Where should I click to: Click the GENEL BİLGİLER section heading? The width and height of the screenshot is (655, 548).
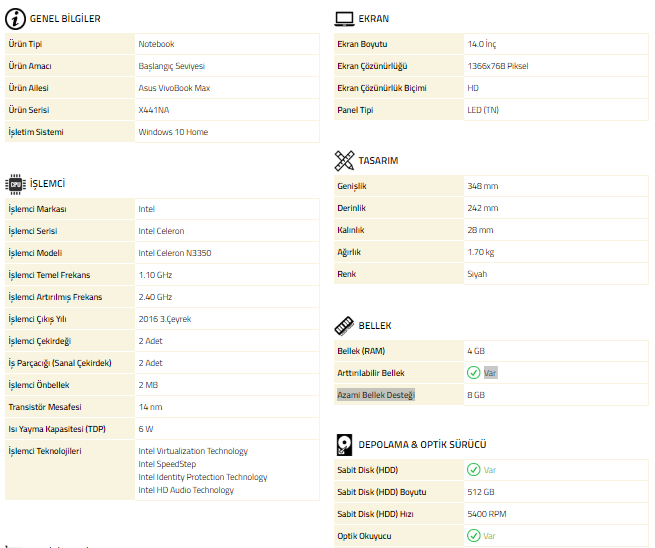point(65,19)
